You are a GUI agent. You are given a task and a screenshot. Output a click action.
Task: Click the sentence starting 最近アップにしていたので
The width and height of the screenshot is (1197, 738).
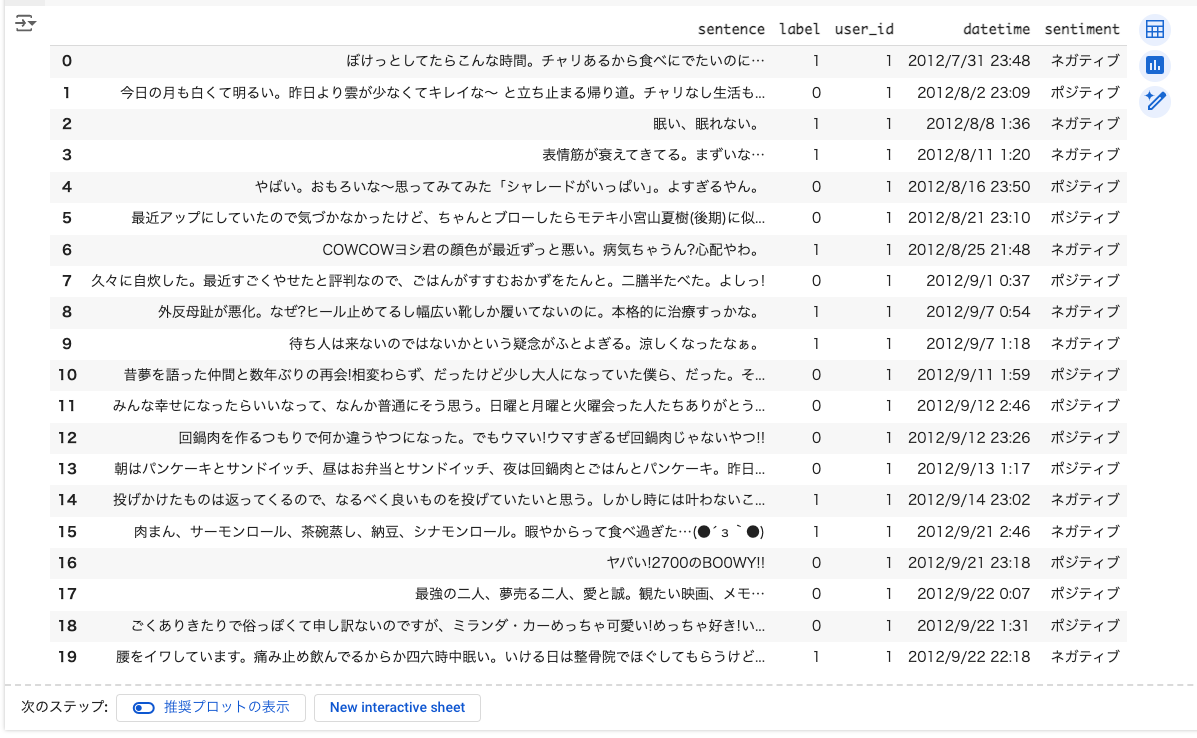point(447,218)
